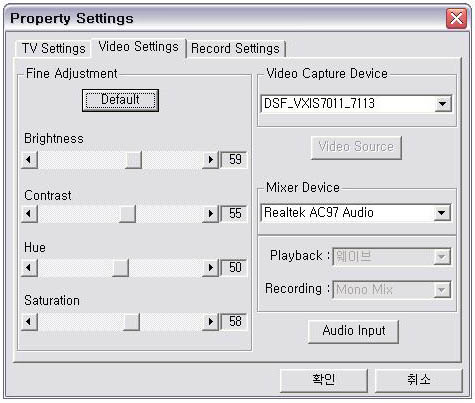
Task: Confirm with the 확인 button
Action: pyautogui.click(x=324, y=380)
